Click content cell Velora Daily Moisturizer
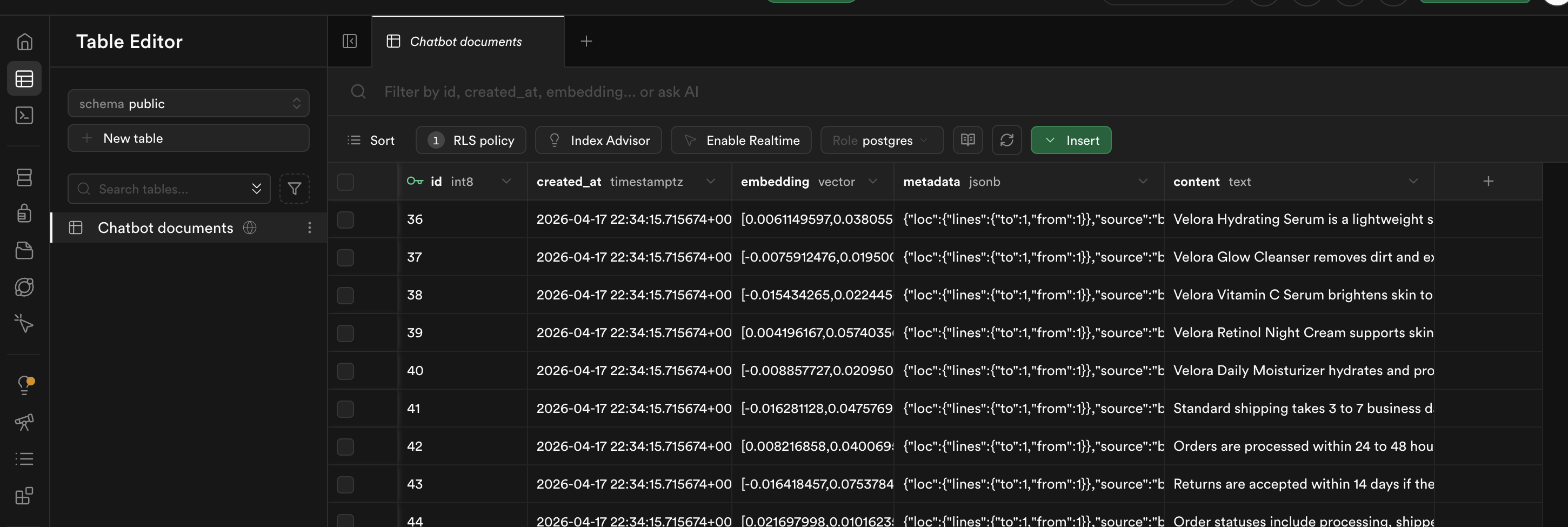 (x=1299, y=370)
